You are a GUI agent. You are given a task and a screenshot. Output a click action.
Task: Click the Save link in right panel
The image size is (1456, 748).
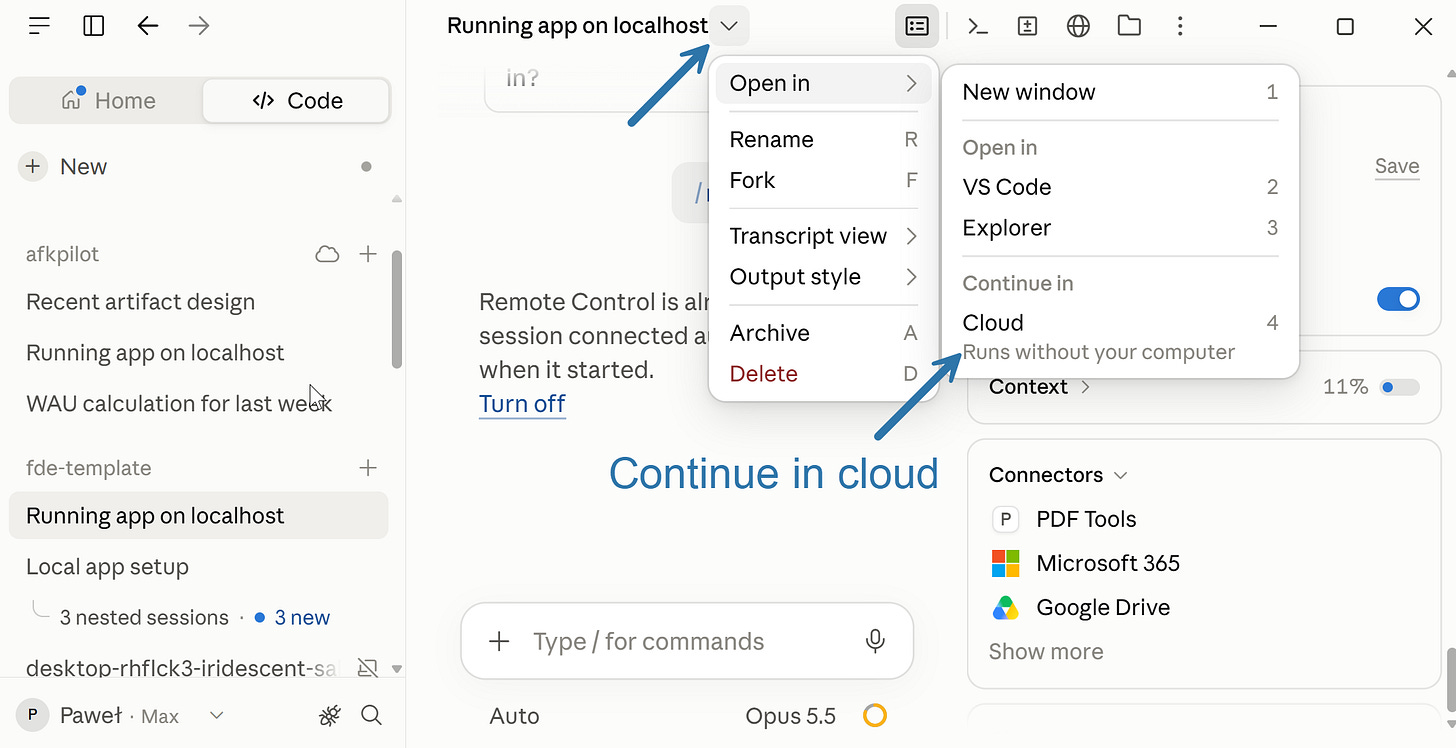coord(1397,166)
